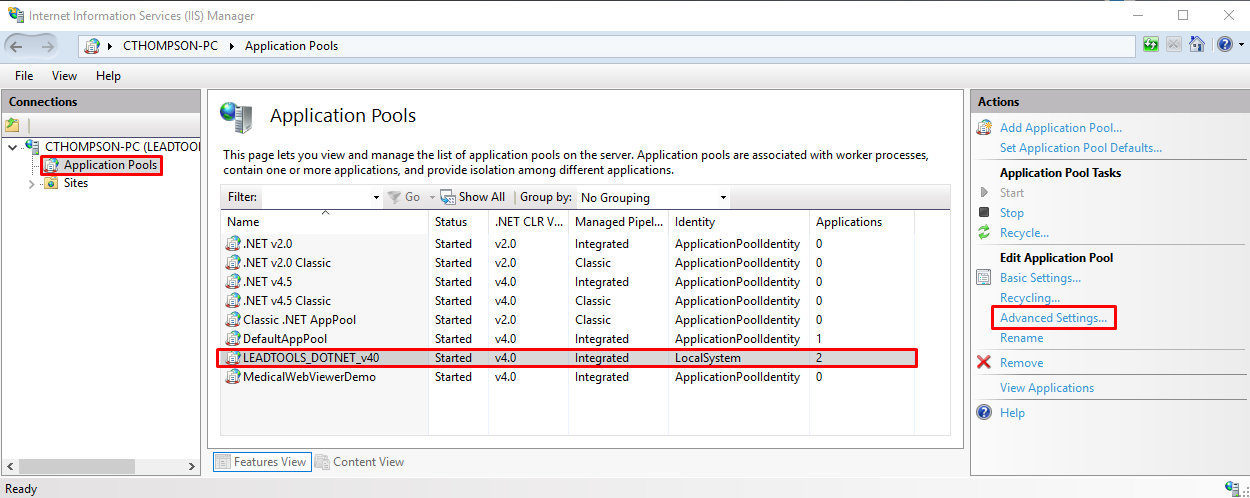The image size is (1250, 498).
Task: Sort by the Applications column header
Action: [x=861, y=222]
